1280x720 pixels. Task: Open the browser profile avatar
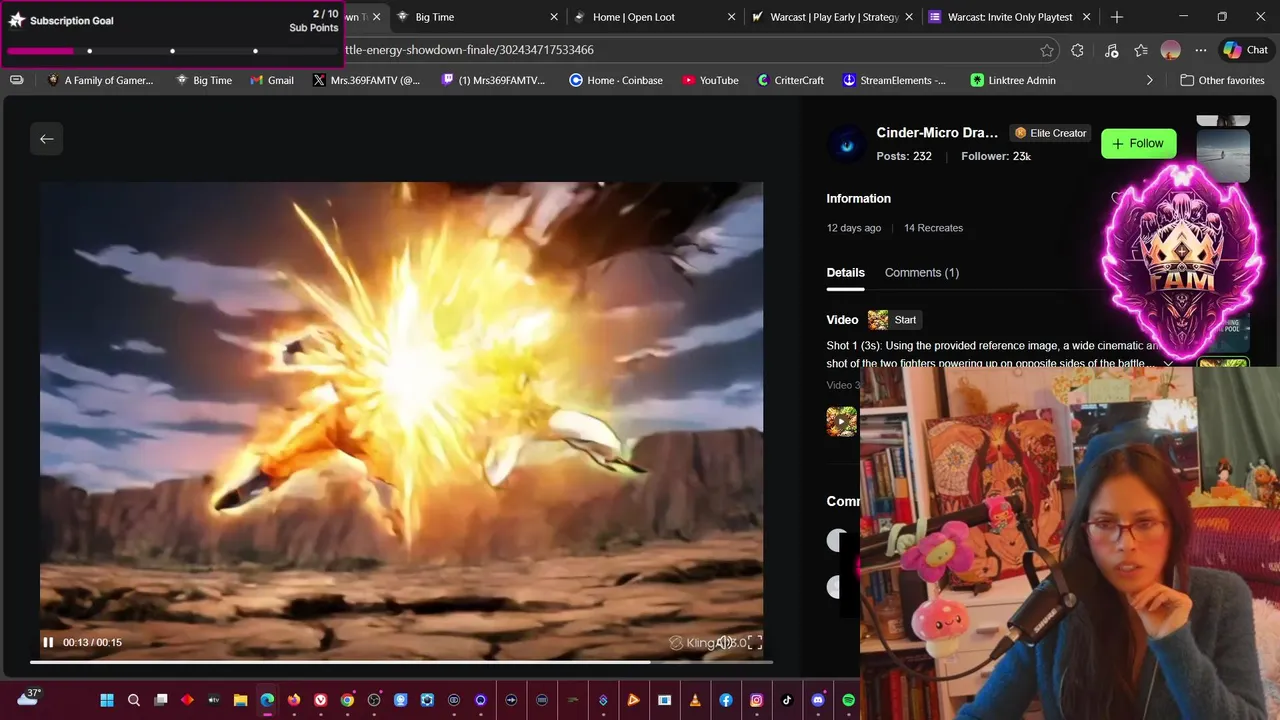(x=1171, y=50)
